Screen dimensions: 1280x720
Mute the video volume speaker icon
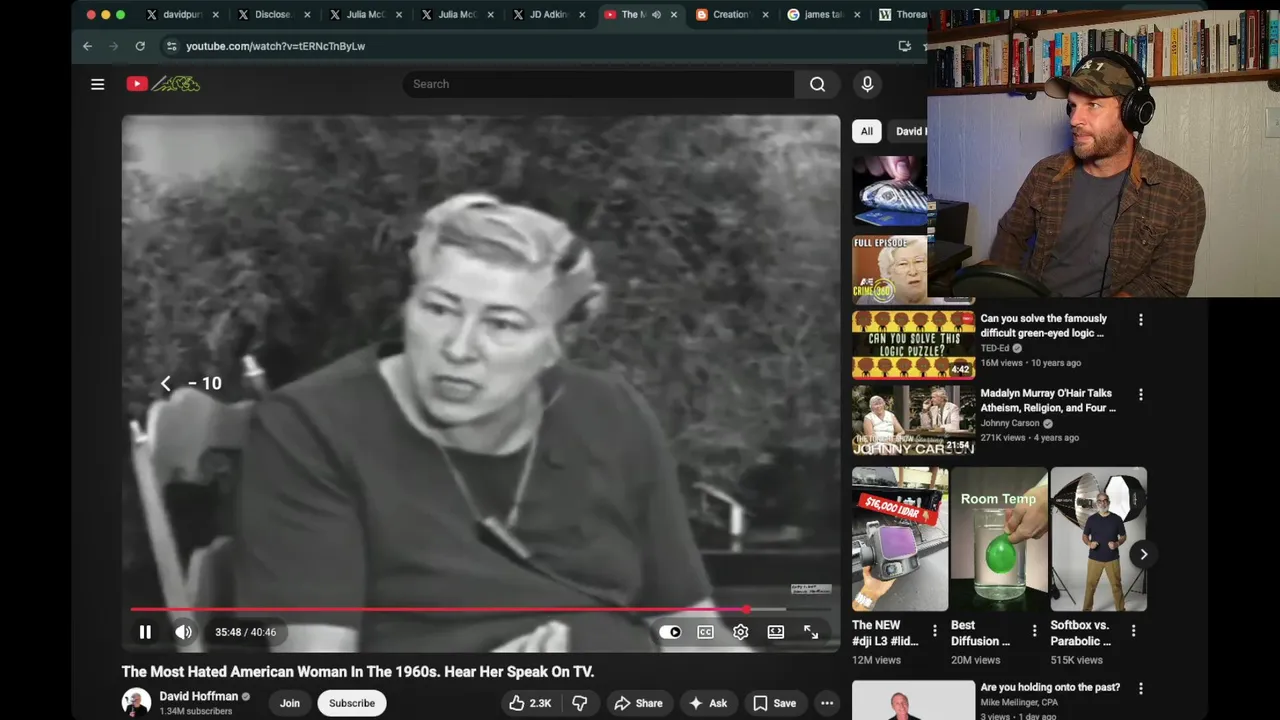click(184, 632)
